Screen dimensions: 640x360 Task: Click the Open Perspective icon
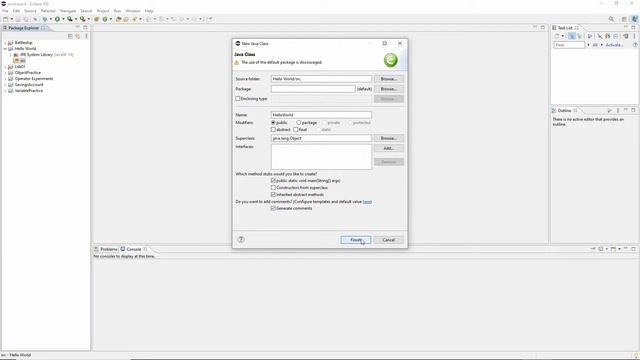[624, 19]
